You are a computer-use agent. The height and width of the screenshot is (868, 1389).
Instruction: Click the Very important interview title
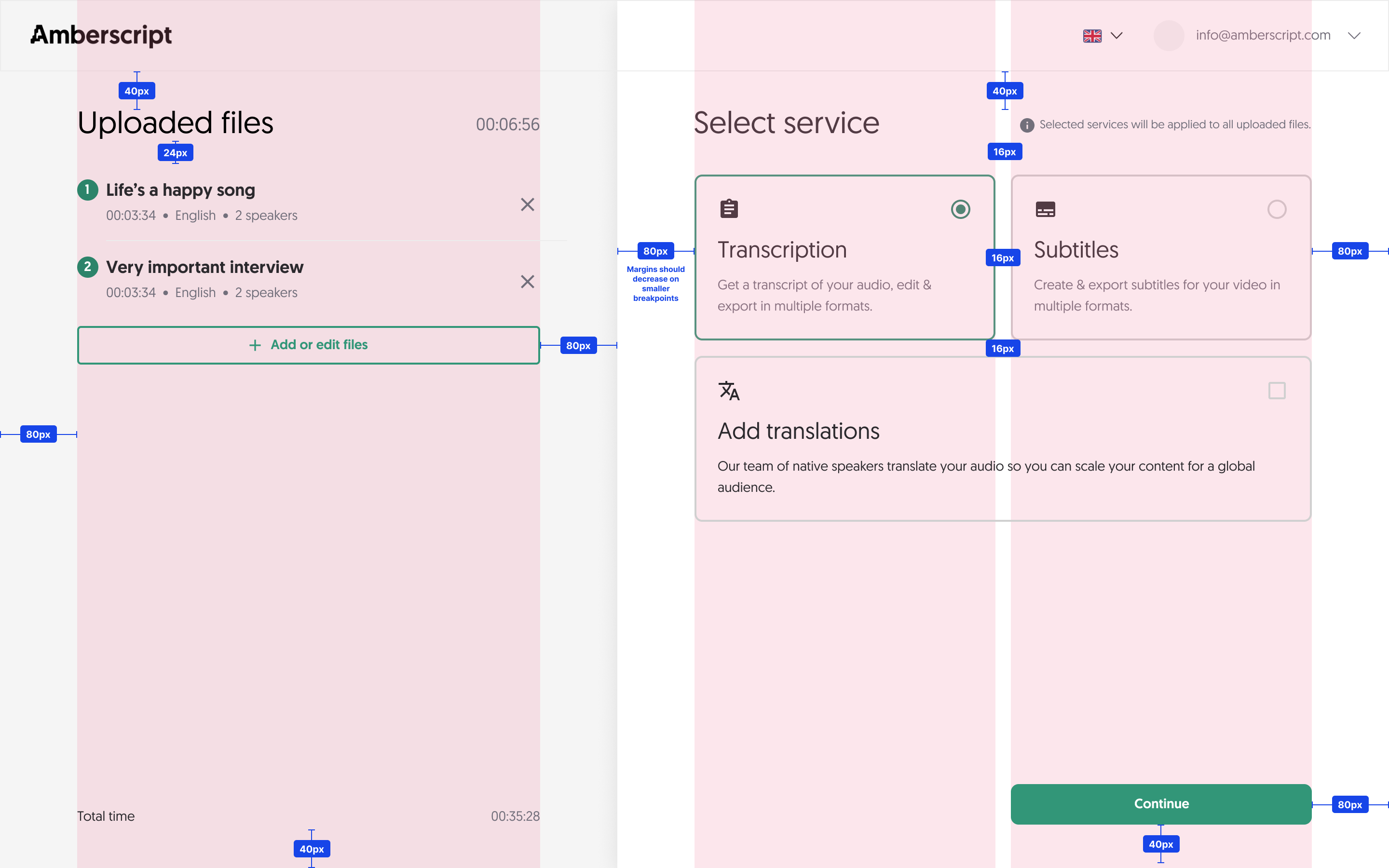click(204, 267)
